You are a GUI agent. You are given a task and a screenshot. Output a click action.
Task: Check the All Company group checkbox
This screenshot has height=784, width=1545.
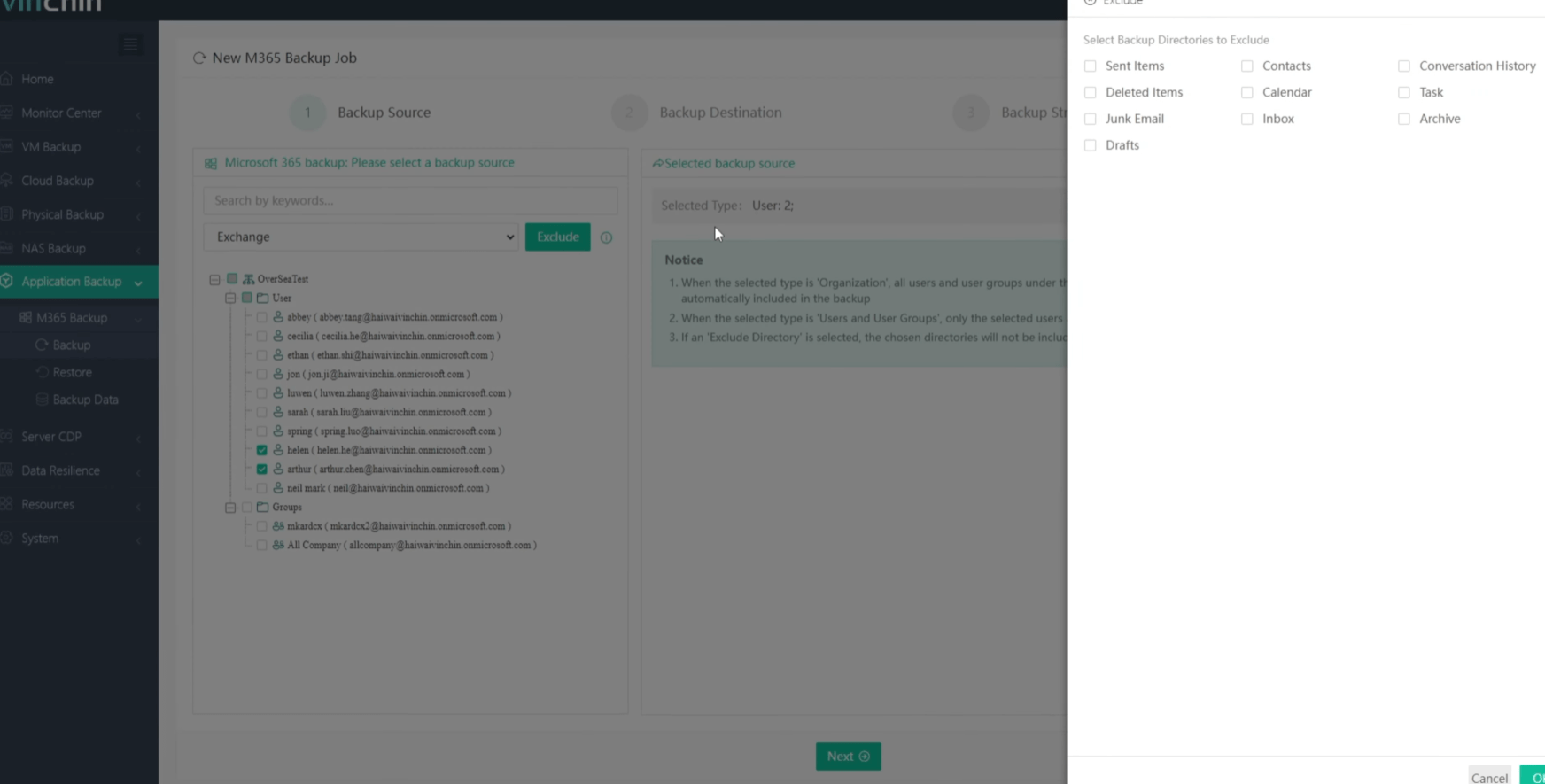(x=261, y=546)
